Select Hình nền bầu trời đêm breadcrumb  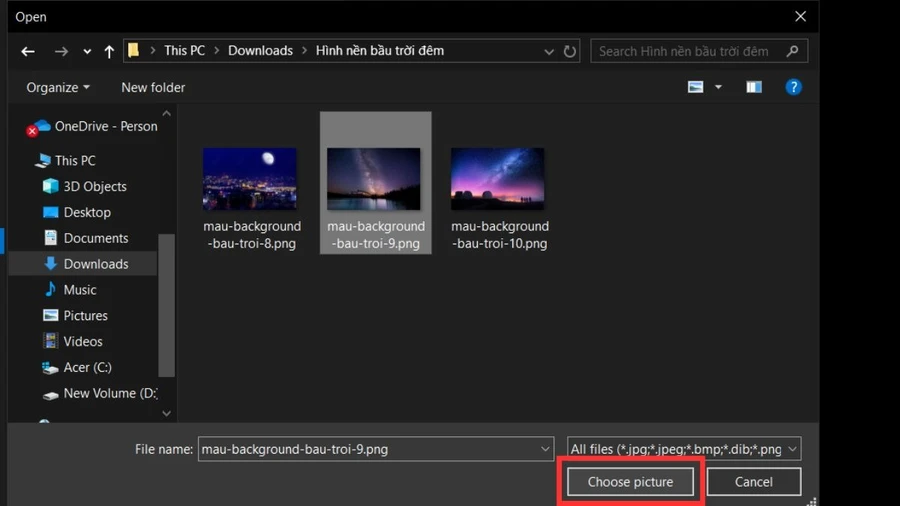[379, 50]
